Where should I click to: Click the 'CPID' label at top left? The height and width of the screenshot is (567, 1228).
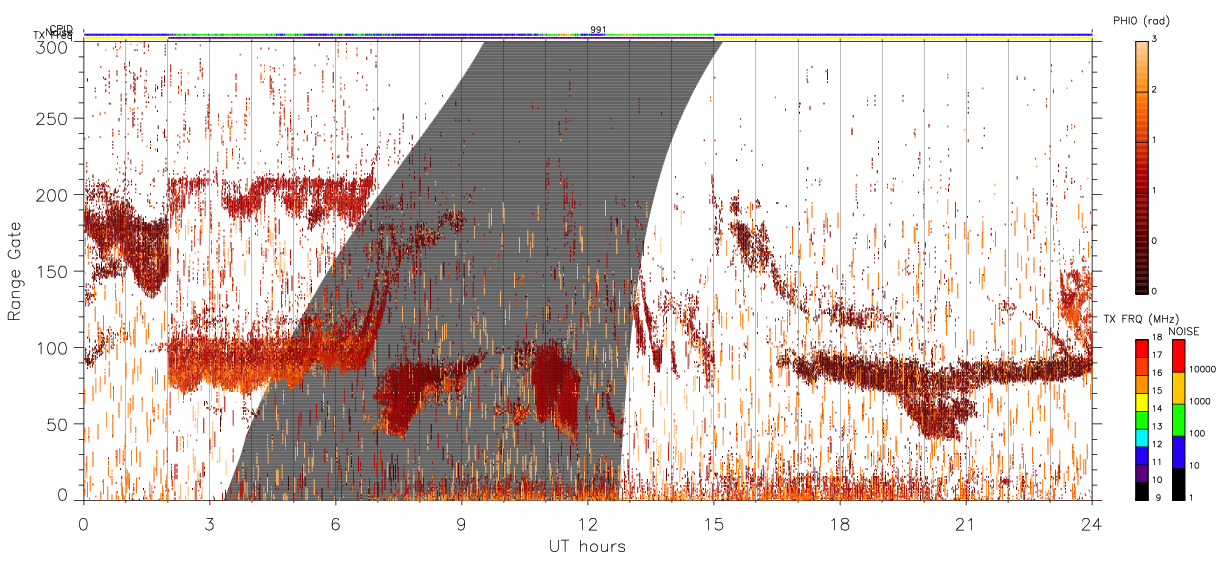coord(61,30)
